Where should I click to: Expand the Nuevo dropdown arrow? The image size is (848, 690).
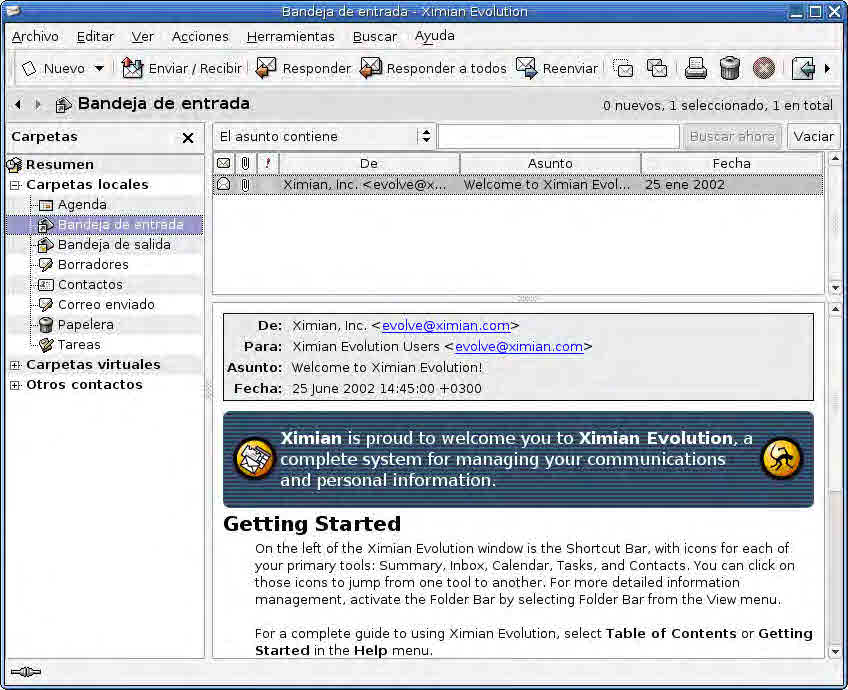click(x=99, y=69)
